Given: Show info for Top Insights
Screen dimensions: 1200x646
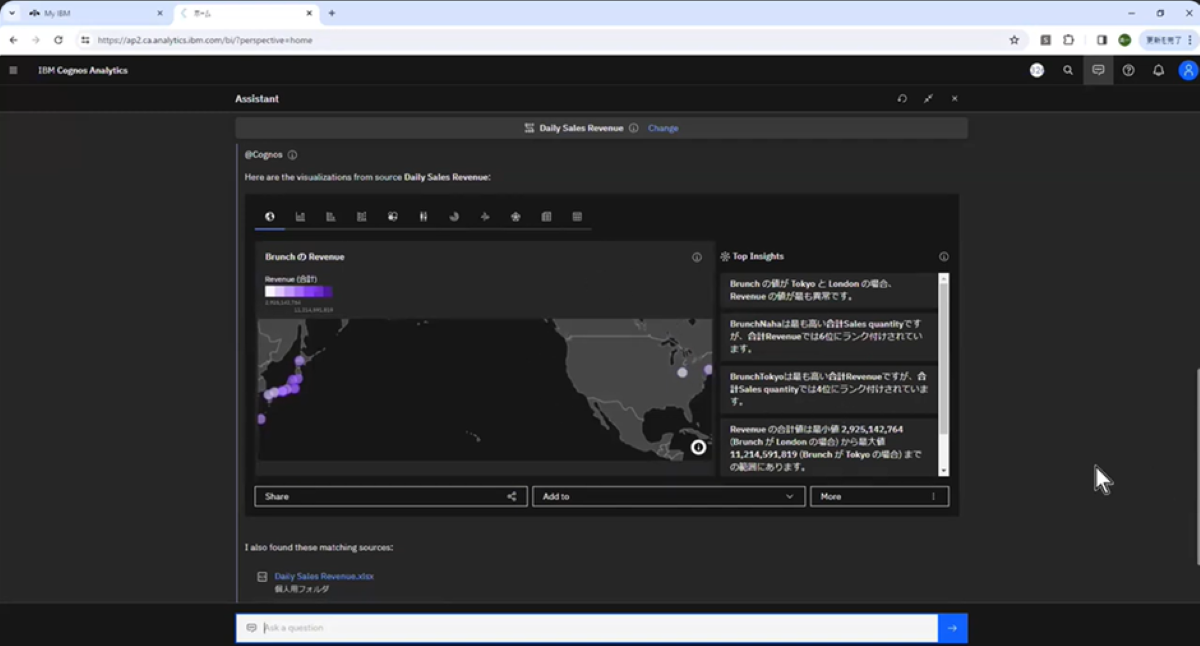Looking at the screenshot, I should [x=944, y=257].
